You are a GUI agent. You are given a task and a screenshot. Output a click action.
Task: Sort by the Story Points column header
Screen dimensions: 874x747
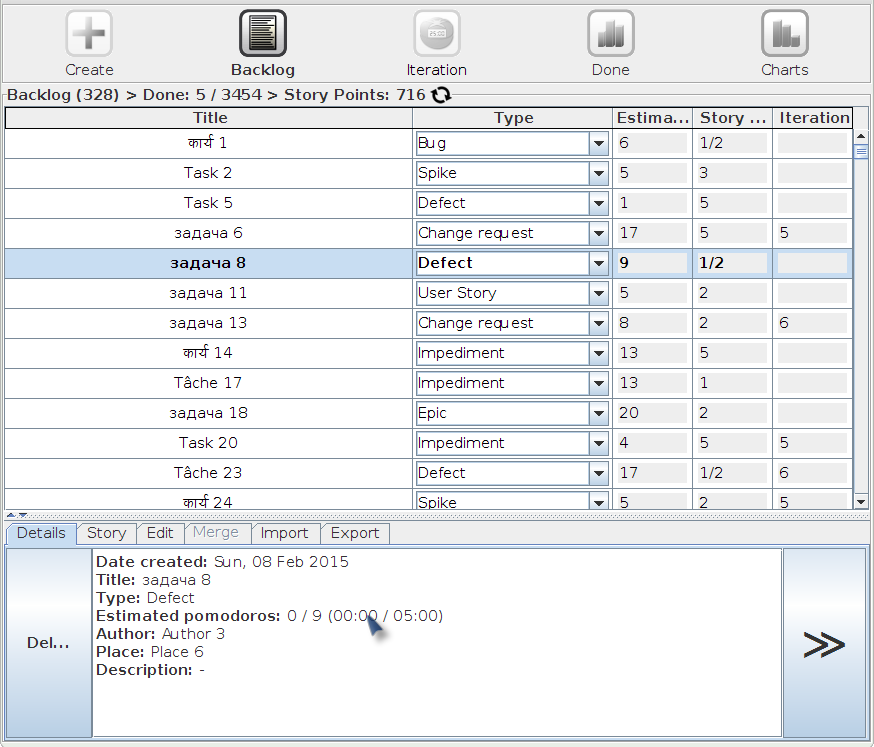tap(732, 118)
